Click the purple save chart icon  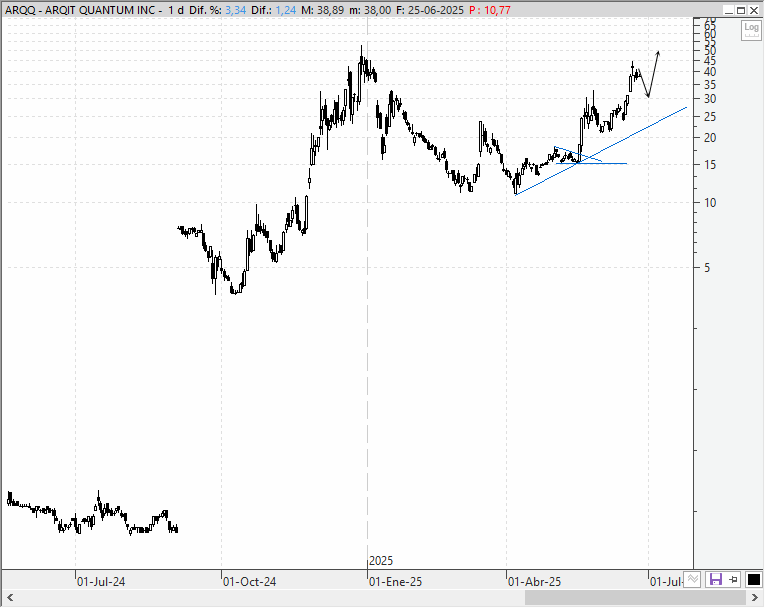[715, 580]
